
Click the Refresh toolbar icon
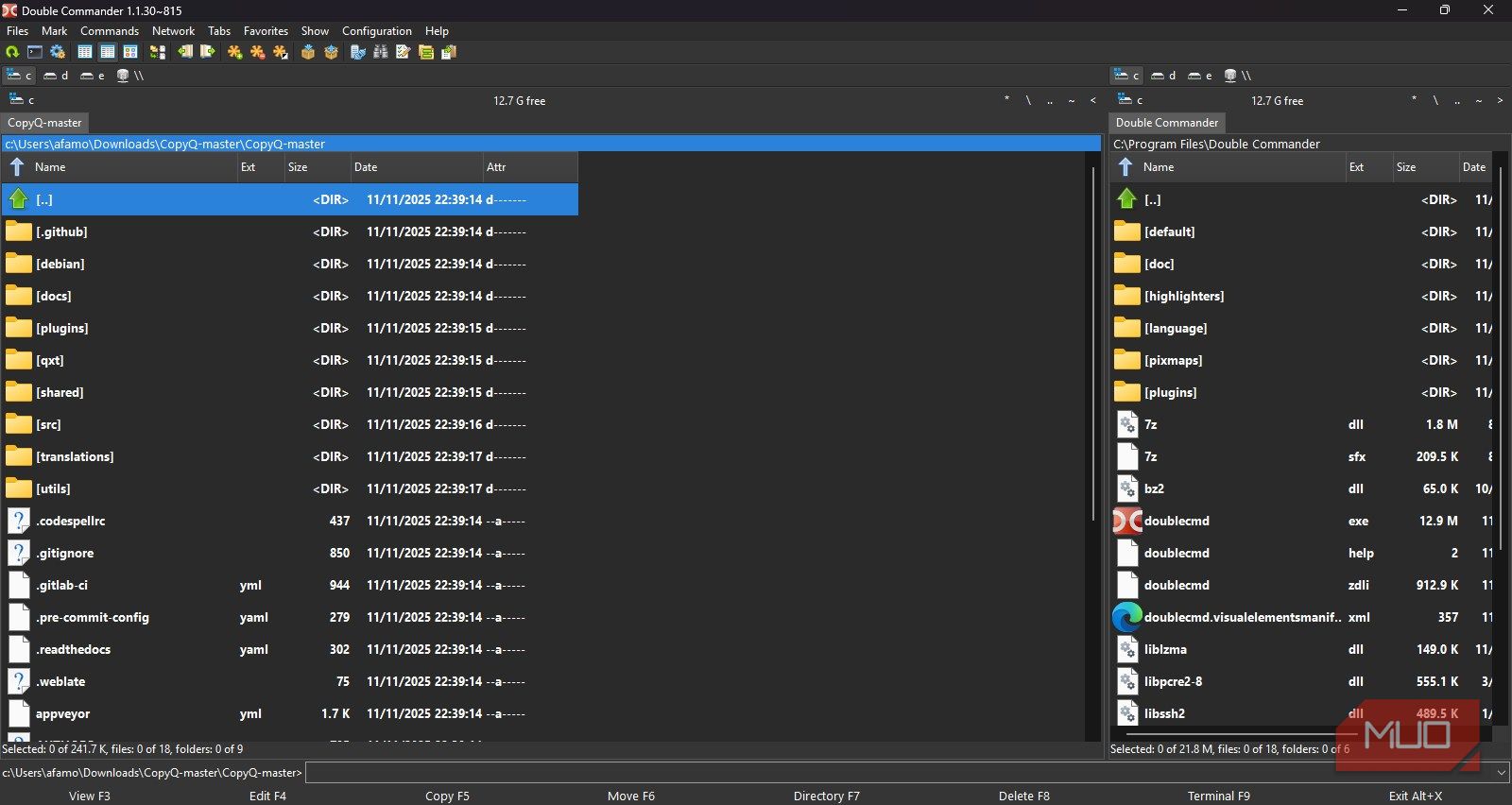click(12, 52)
